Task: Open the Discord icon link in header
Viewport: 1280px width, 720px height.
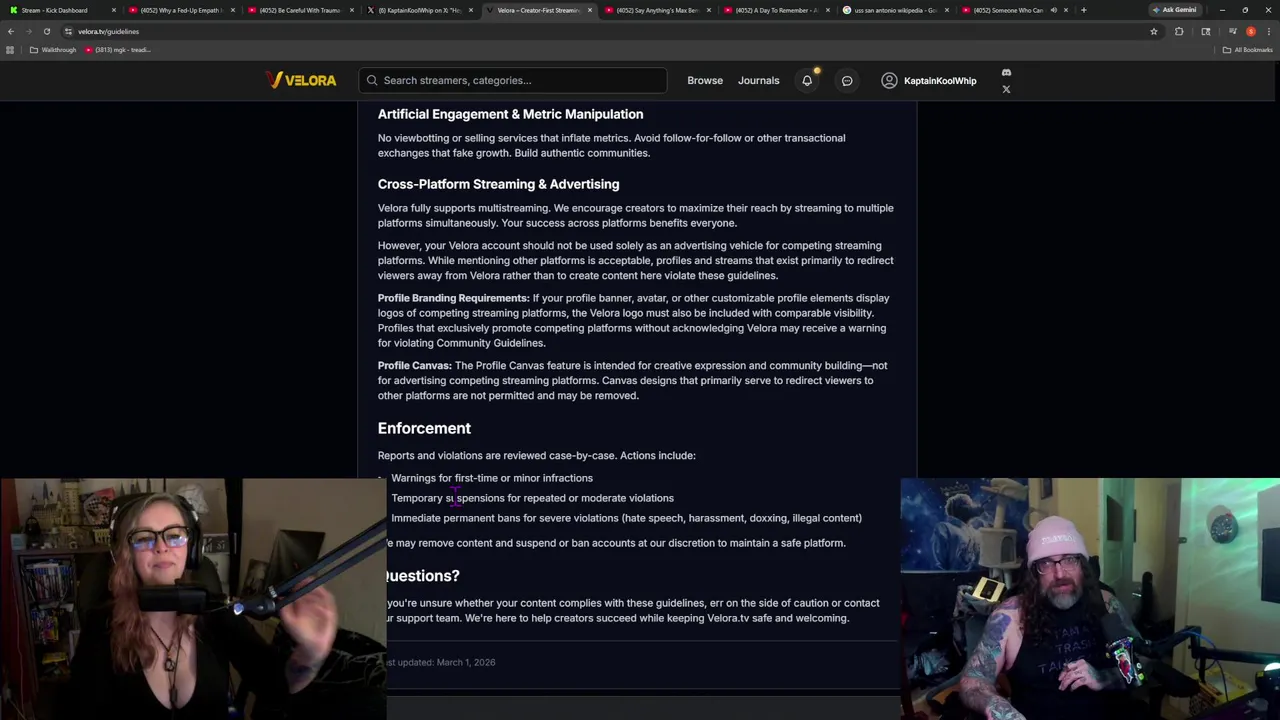Action: click(x=1006, y=72)
